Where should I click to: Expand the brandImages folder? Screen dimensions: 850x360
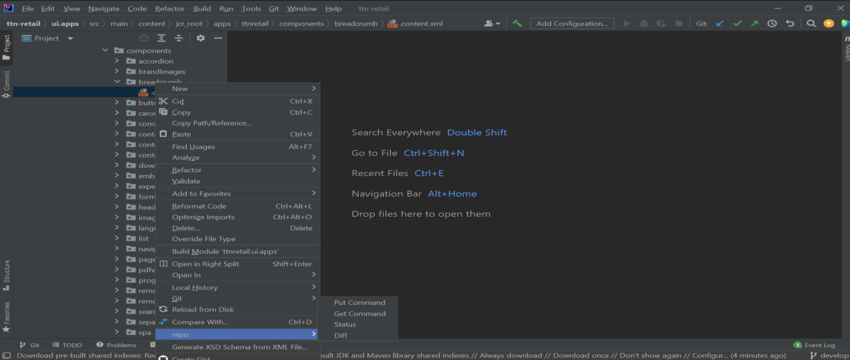[117, 71]
